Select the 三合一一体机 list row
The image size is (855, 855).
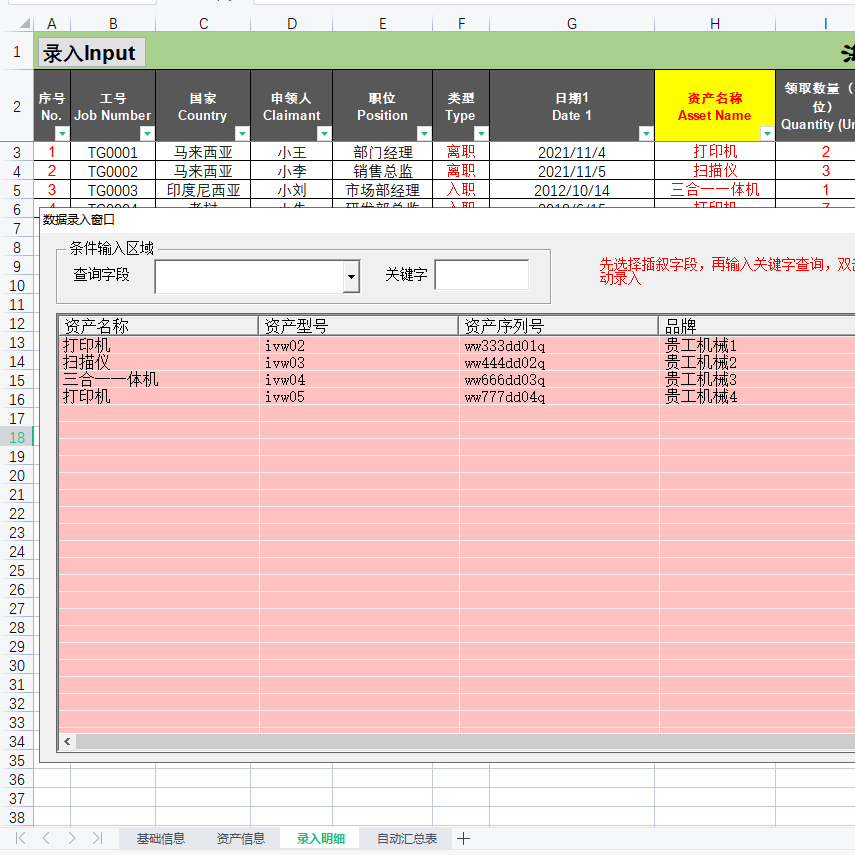pyautogui.click(x=457, y=380)
